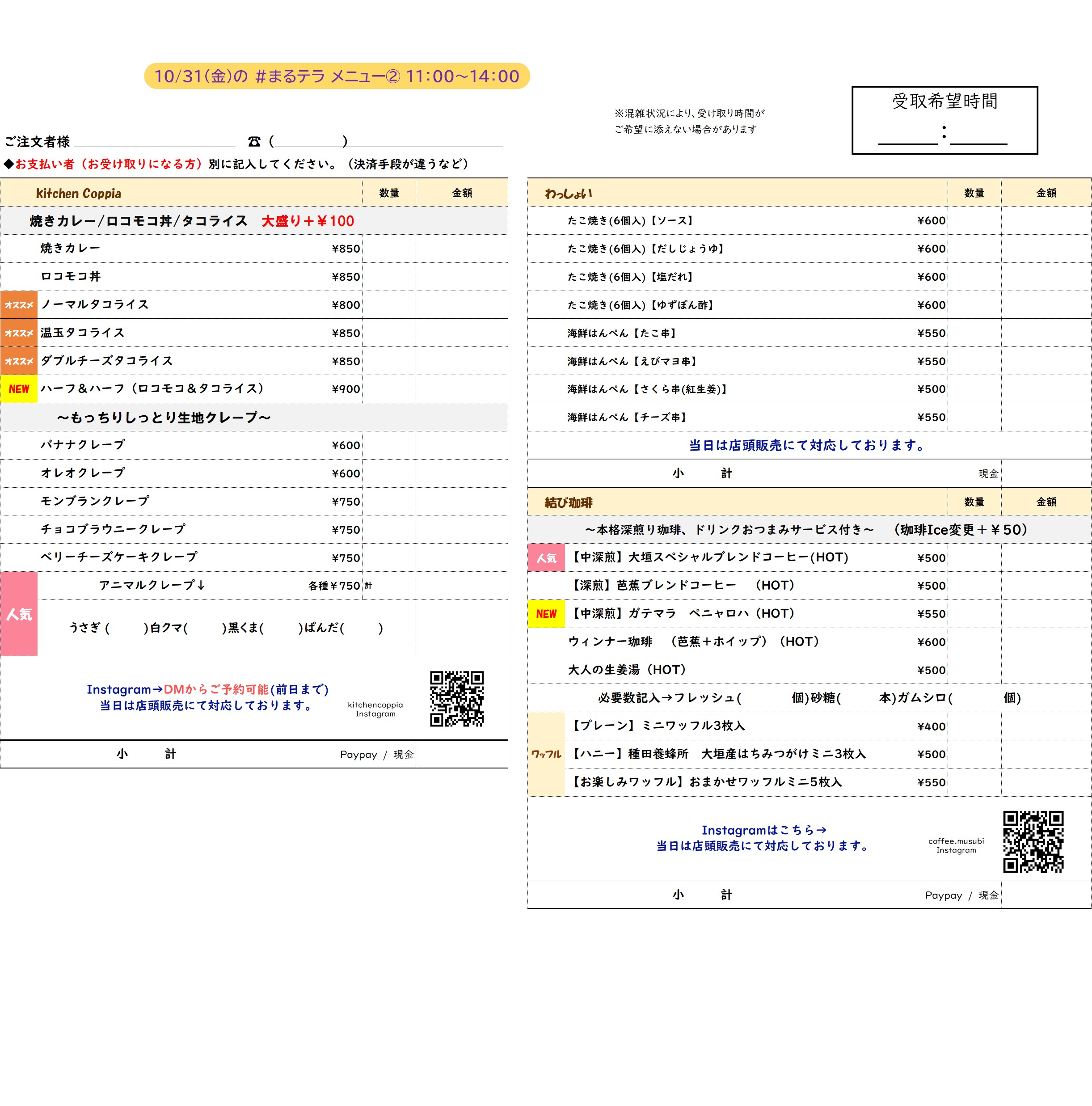This screenshot has height=1106, width=1092.
Task: Click the Kitchen Coppia Instagram QR code
Action: tap(456, 698)
